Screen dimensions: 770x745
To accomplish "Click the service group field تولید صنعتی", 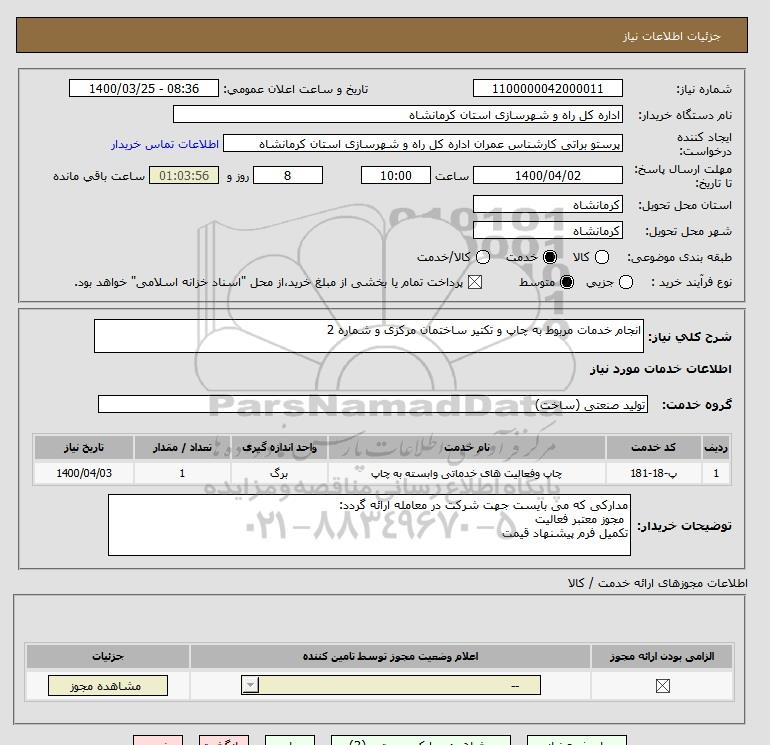I will pos(373,404).
